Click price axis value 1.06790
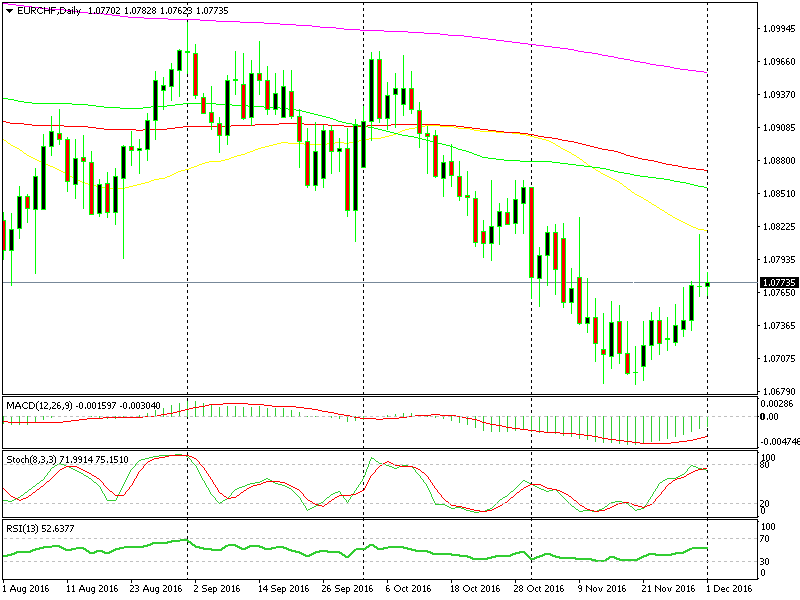The image size is (800, 600). [779, 392]
